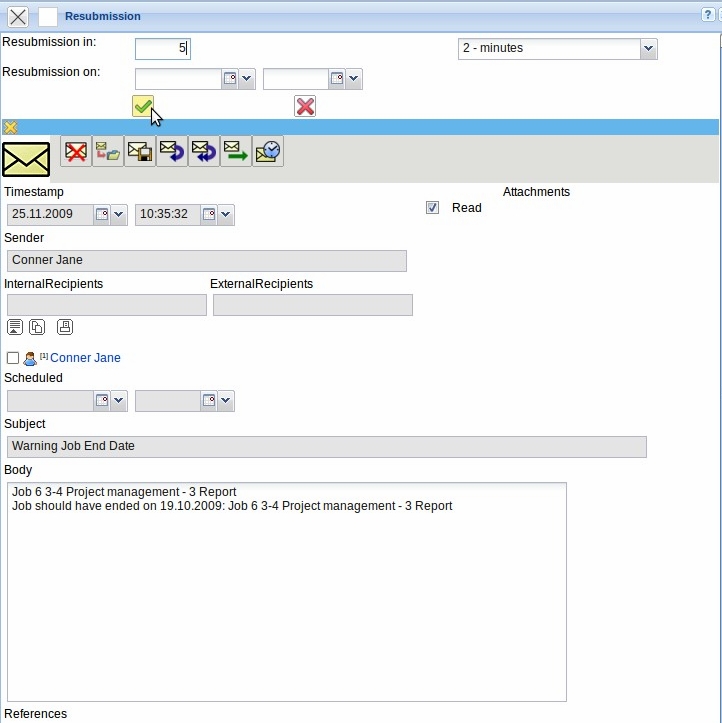Click the person icon beside Conner Jane
This screenshot has width=722, height=723.
coord(30,358)
